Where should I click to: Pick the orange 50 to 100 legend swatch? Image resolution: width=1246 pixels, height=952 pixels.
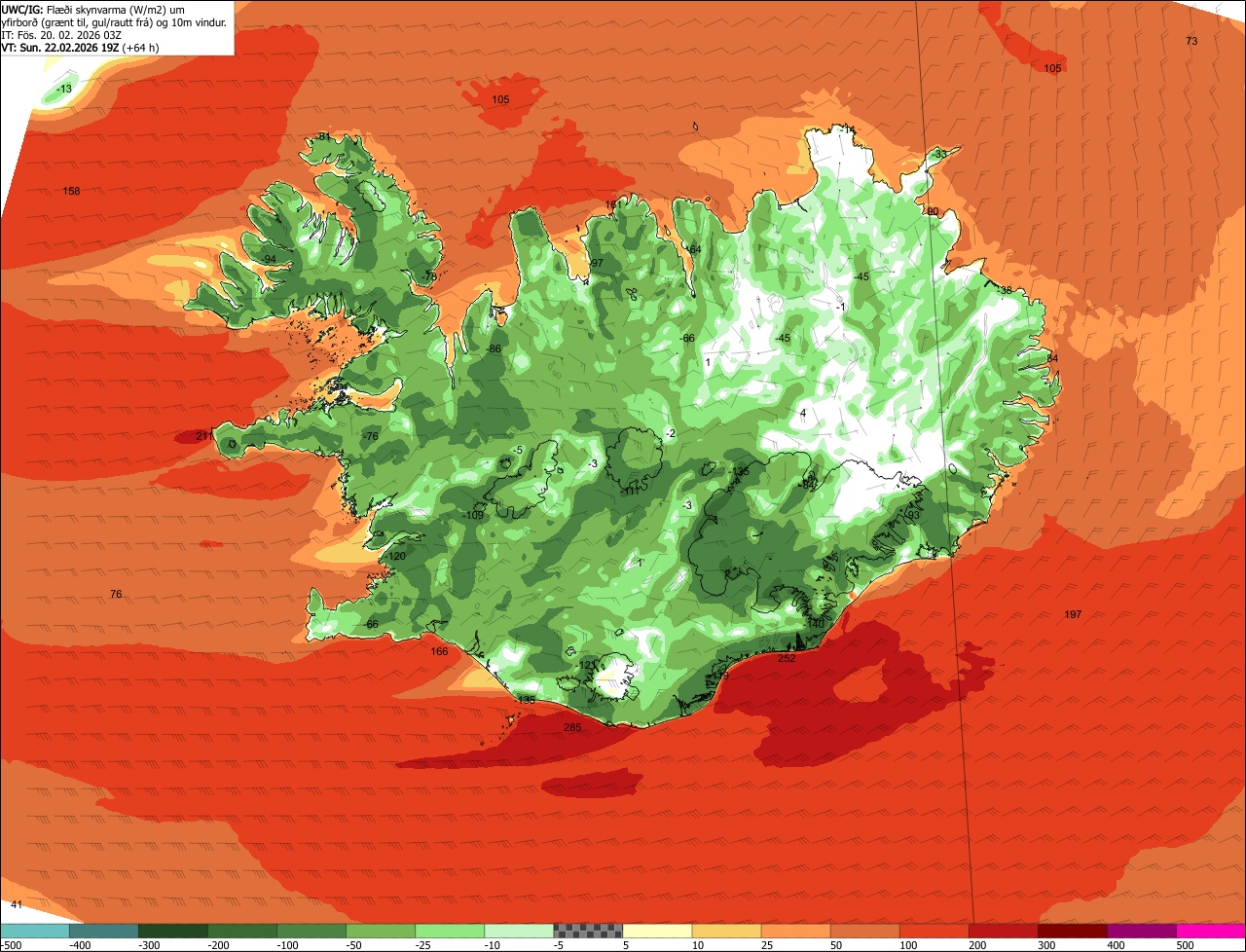864,931
